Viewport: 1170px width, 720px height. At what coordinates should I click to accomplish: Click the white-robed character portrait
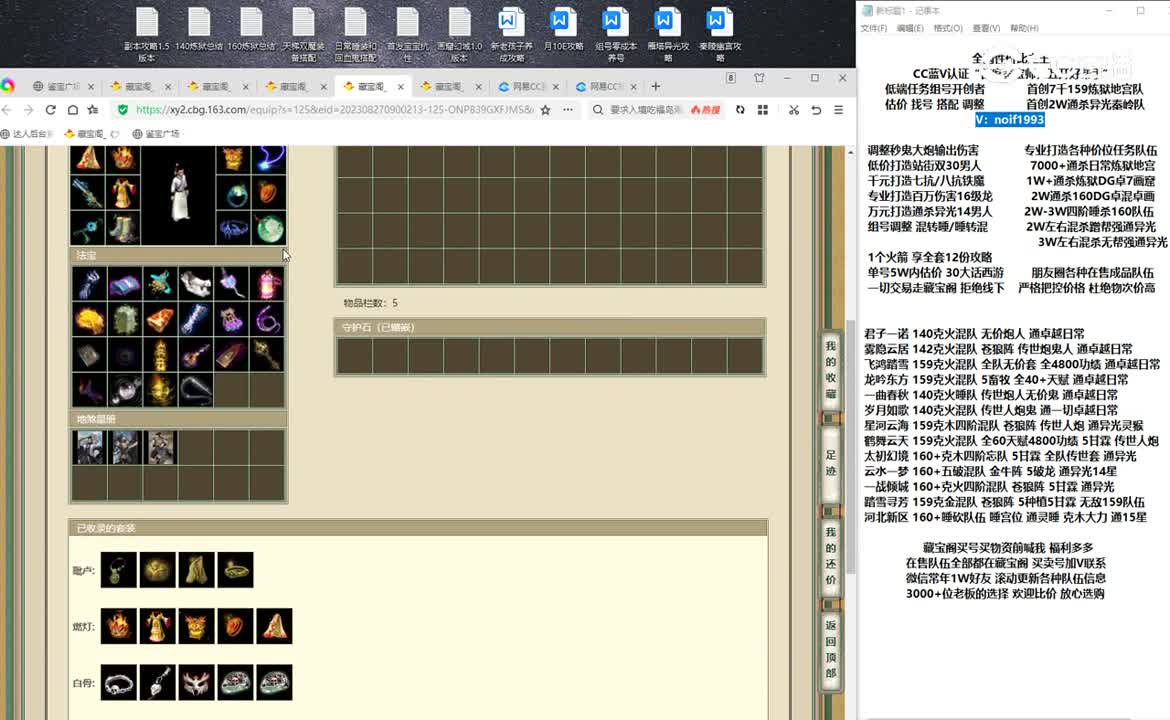[x=179, y=195]
